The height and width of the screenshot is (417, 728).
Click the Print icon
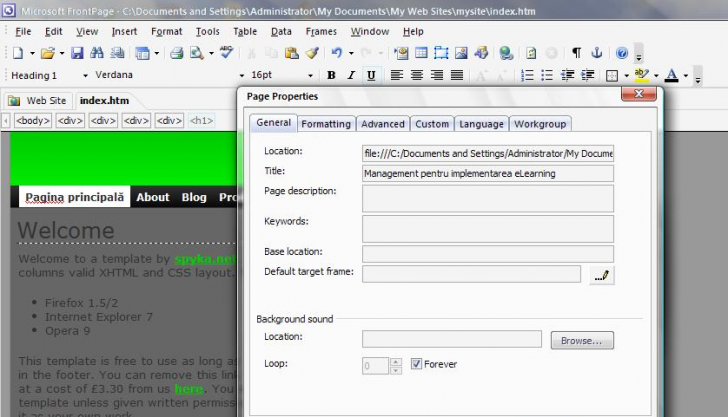coord(176,53)
